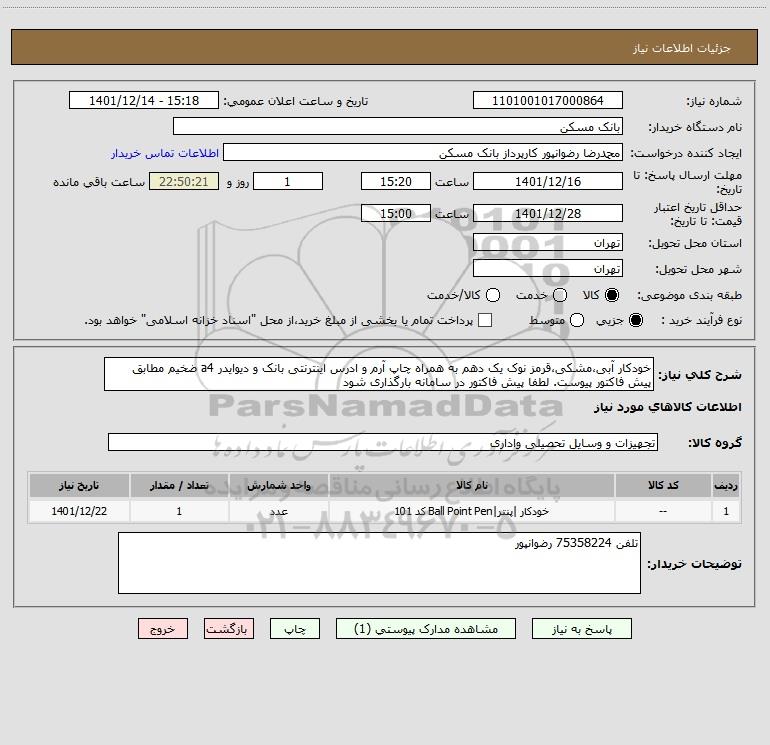
Task: Click the بازگشت back button
Action: 229,629
